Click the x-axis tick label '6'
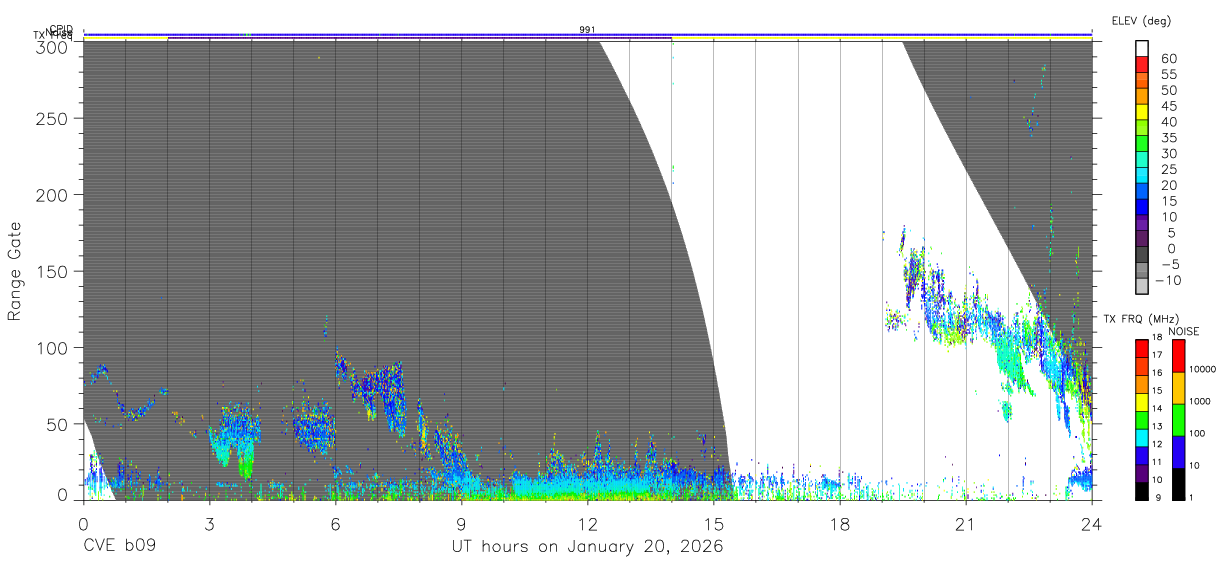Viewport: 1228px width, 567px height. (335, 522)
